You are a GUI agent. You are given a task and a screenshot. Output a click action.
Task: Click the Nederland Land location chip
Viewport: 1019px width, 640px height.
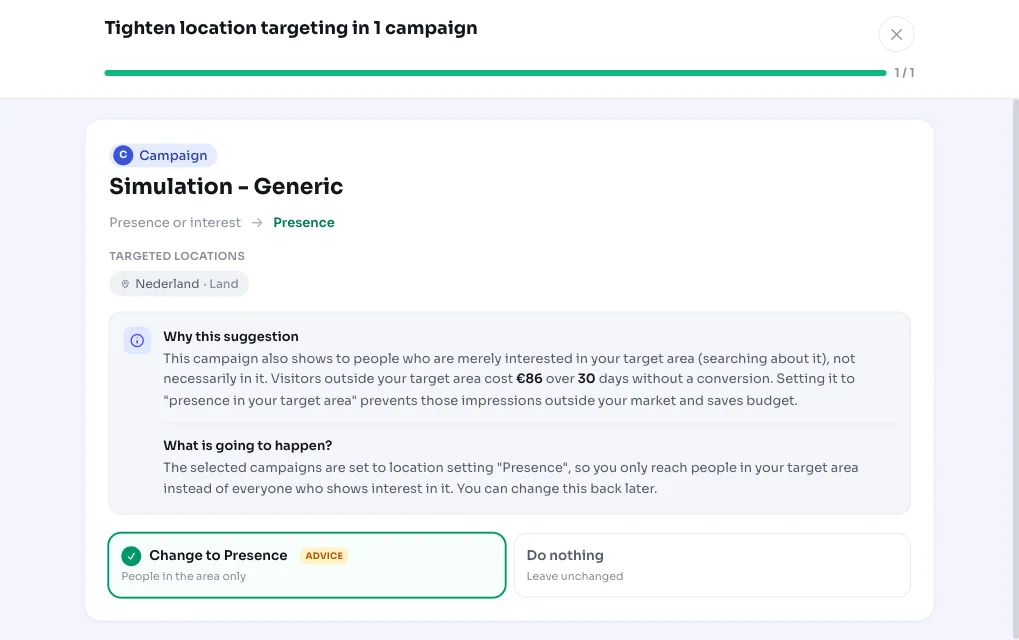tap(179, 284)
